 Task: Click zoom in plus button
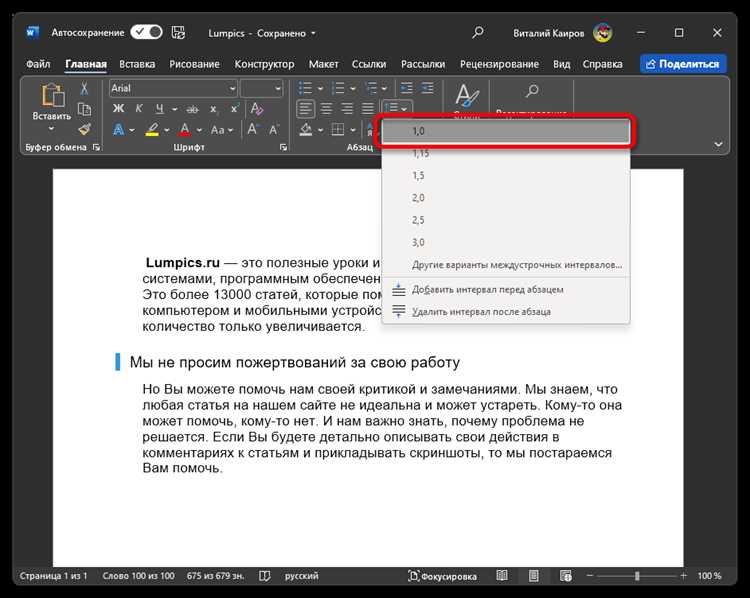pos(683,576)
